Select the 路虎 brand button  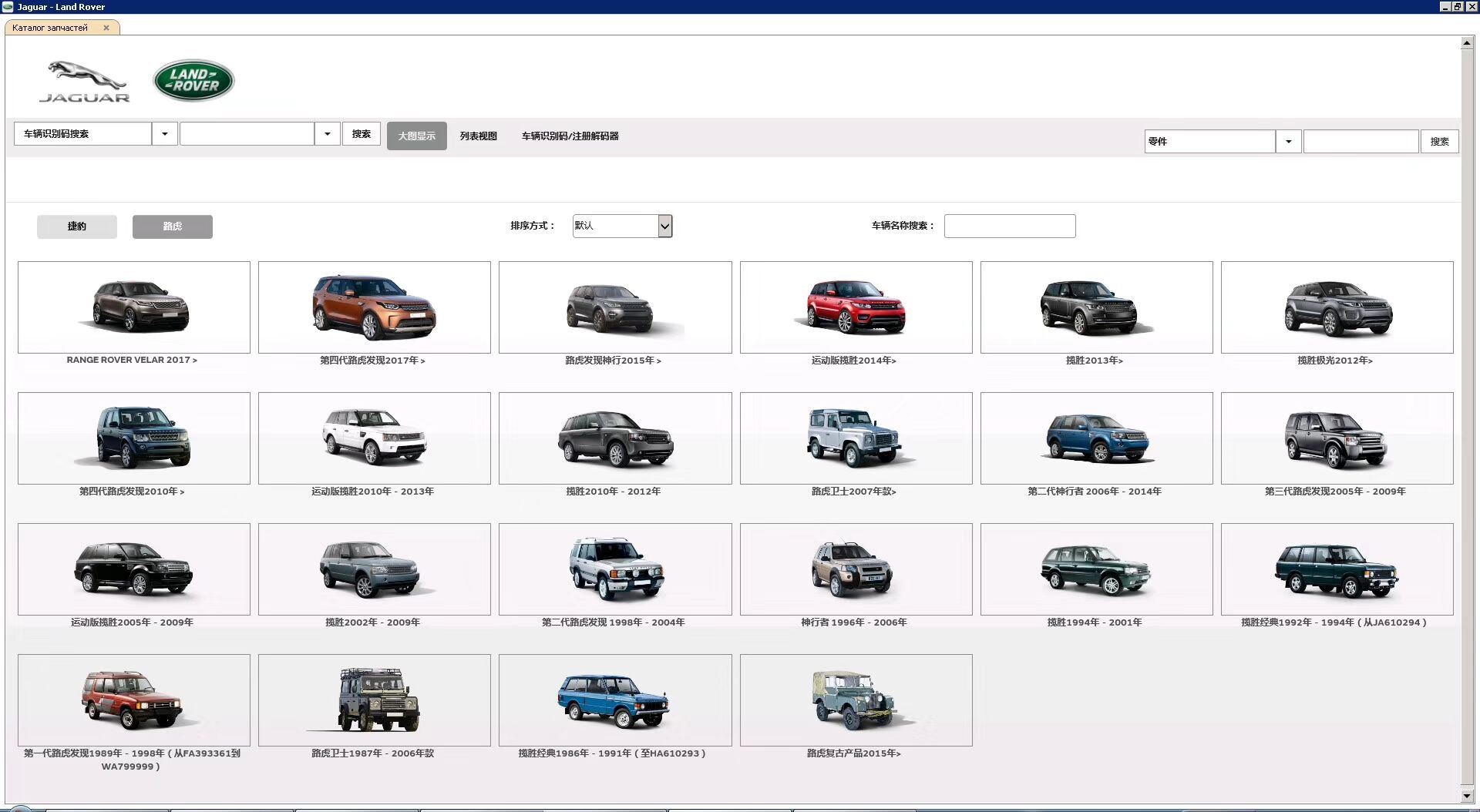coord(173,226)
